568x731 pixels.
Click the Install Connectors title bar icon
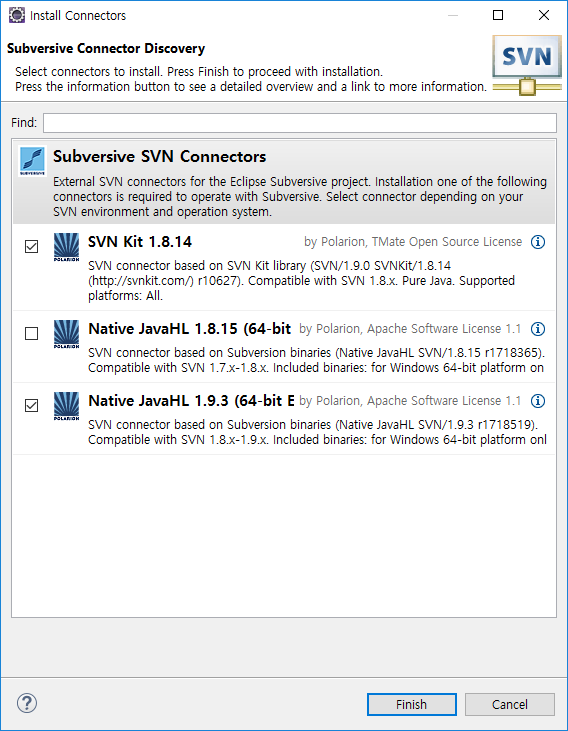[x=17, y=15]
